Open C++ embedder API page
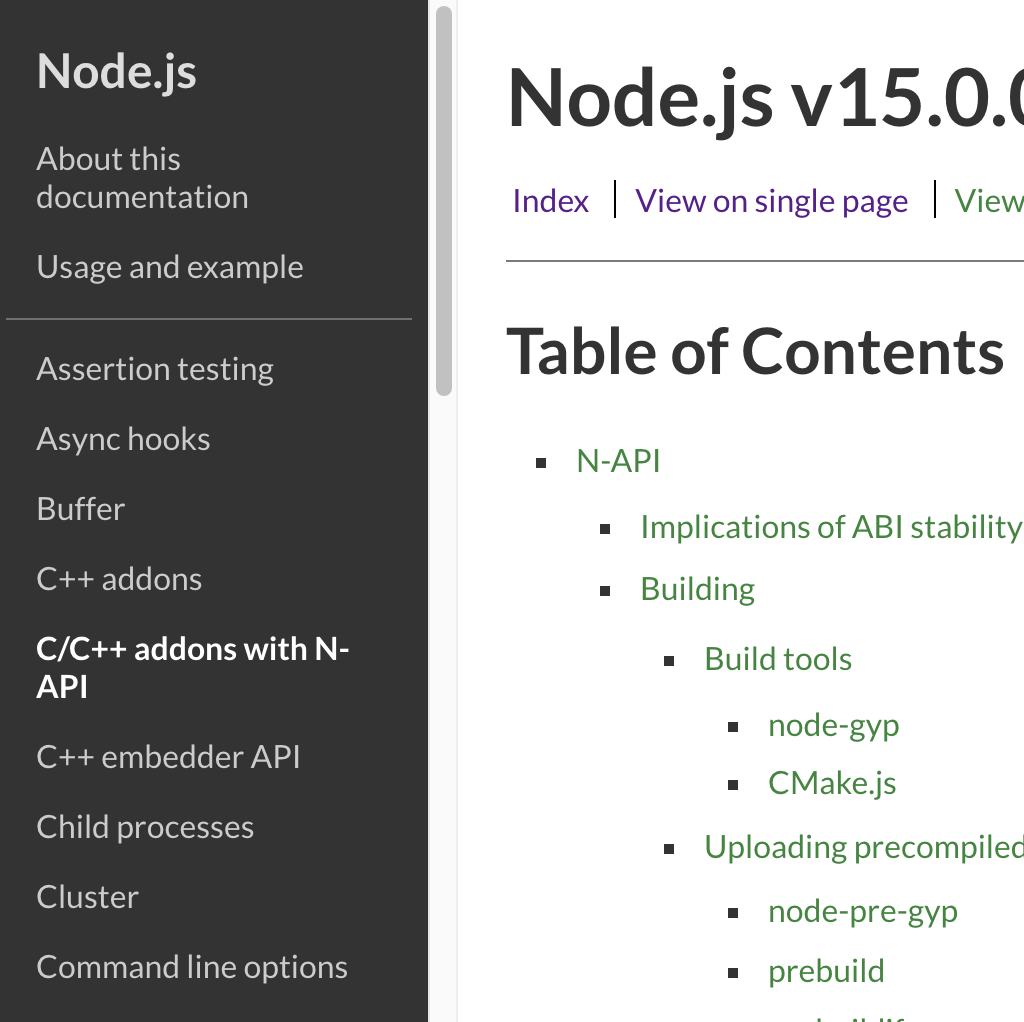 [x=168, y=757]
